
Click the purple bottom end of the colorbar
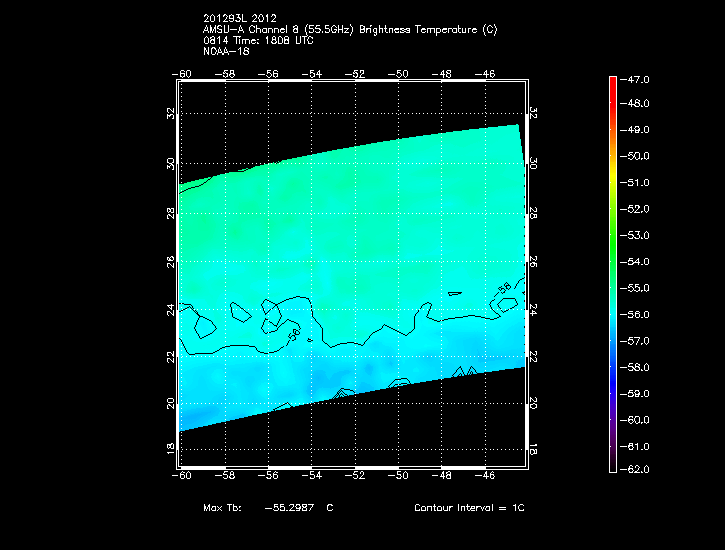(612, 467)
